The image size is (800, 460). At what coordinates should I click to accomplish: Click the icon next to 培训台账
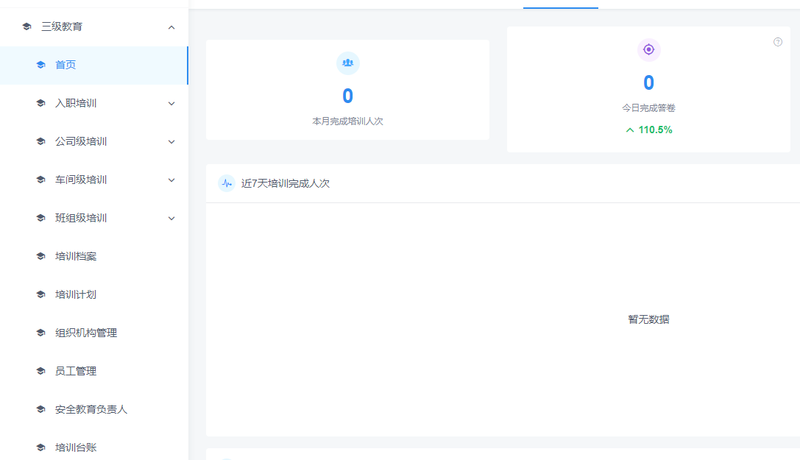41,447
